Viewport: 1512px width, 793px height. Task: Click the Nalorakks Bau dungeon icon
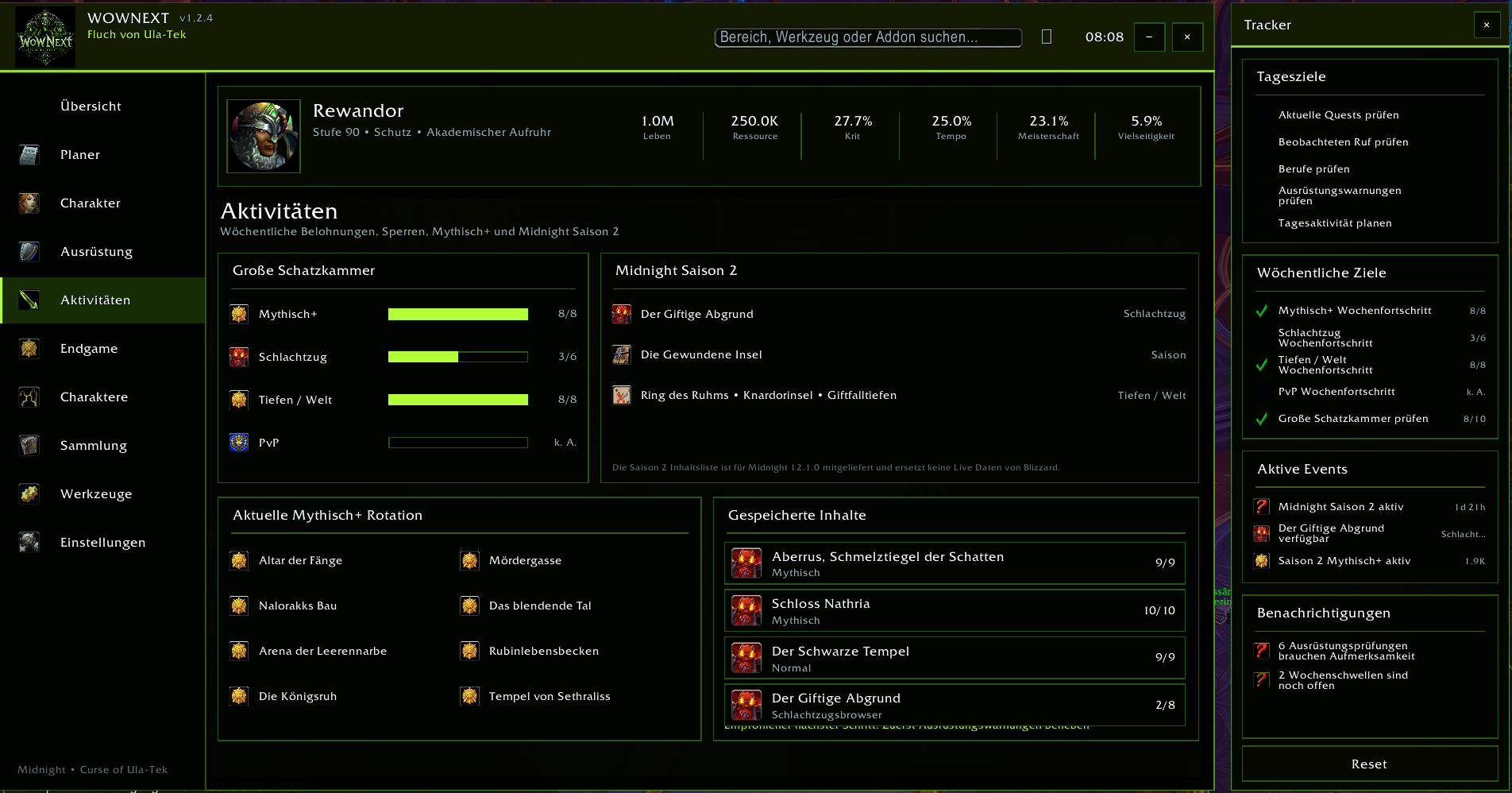pos(239,606)
